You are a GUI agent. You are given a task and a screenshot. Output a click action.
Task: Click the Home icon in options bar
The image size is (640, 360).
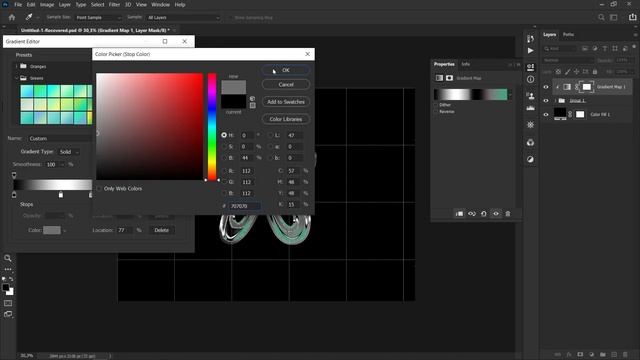(x=12, y=17)
